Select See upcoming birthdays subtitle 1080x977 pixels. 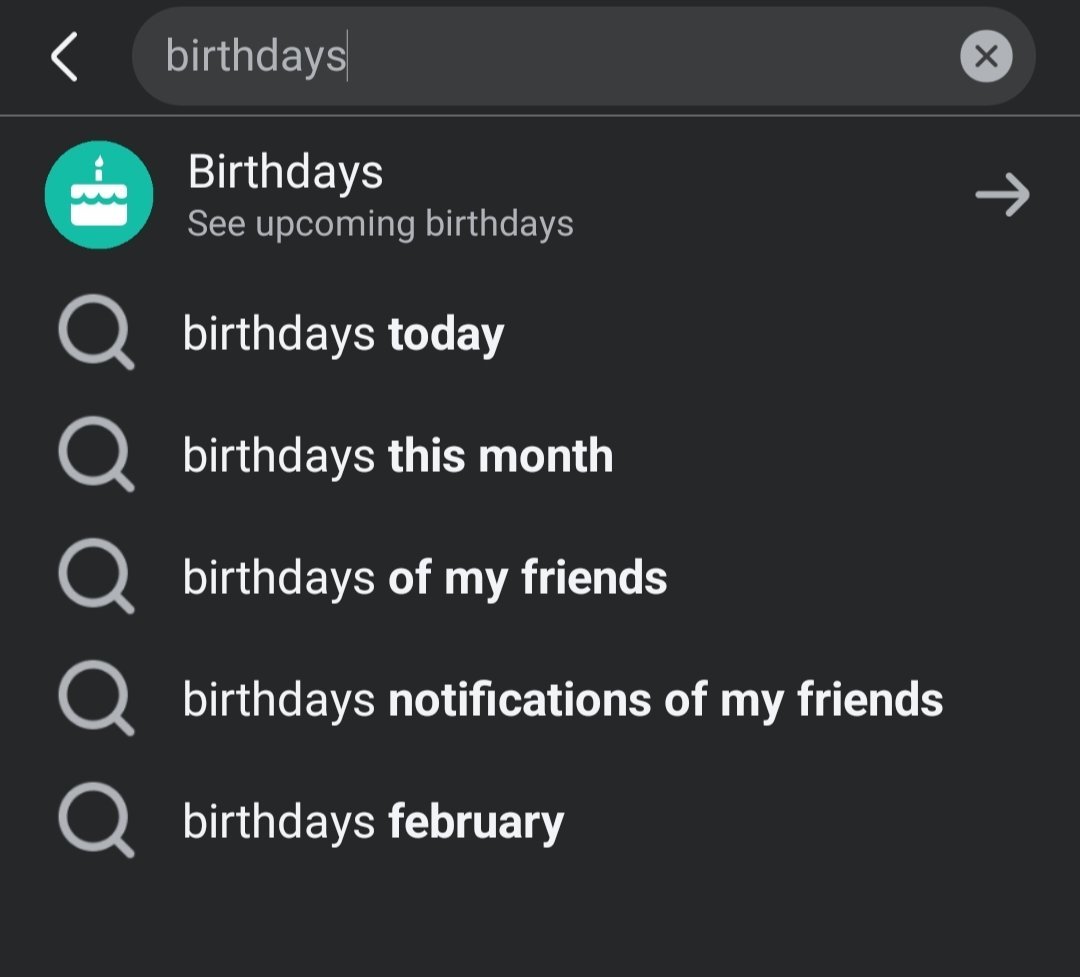click(x=380, y=224)
